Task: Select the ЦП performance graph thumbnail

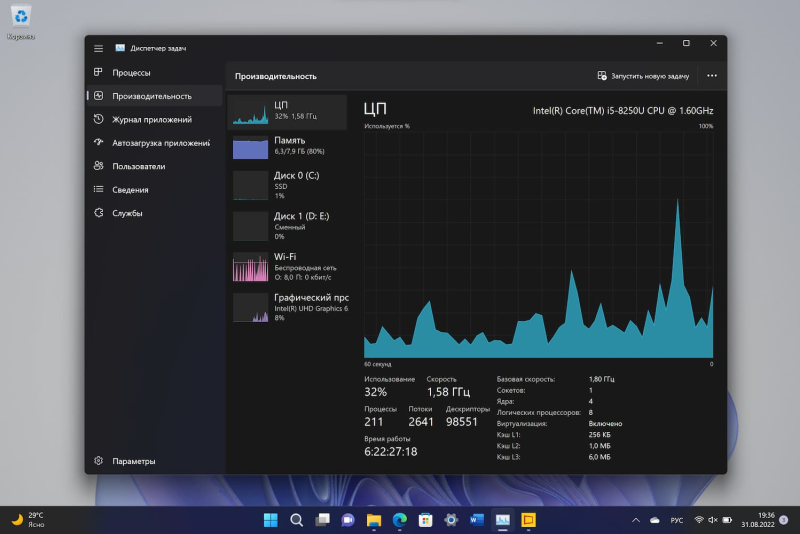Action: click(x=287, y=112)
